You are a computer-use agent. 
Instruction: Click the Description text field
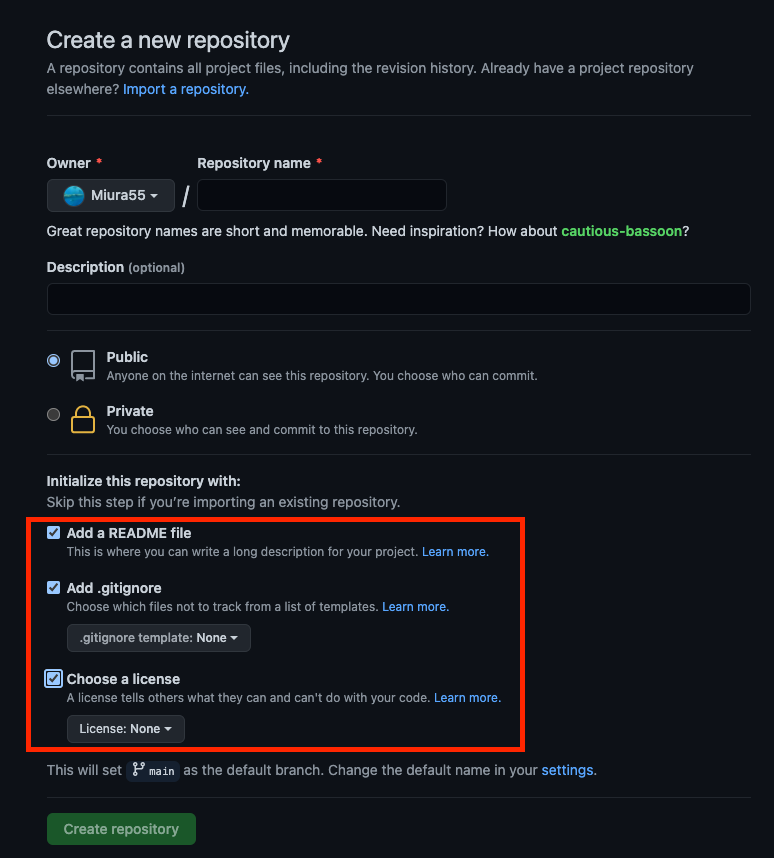click(397, 298)
